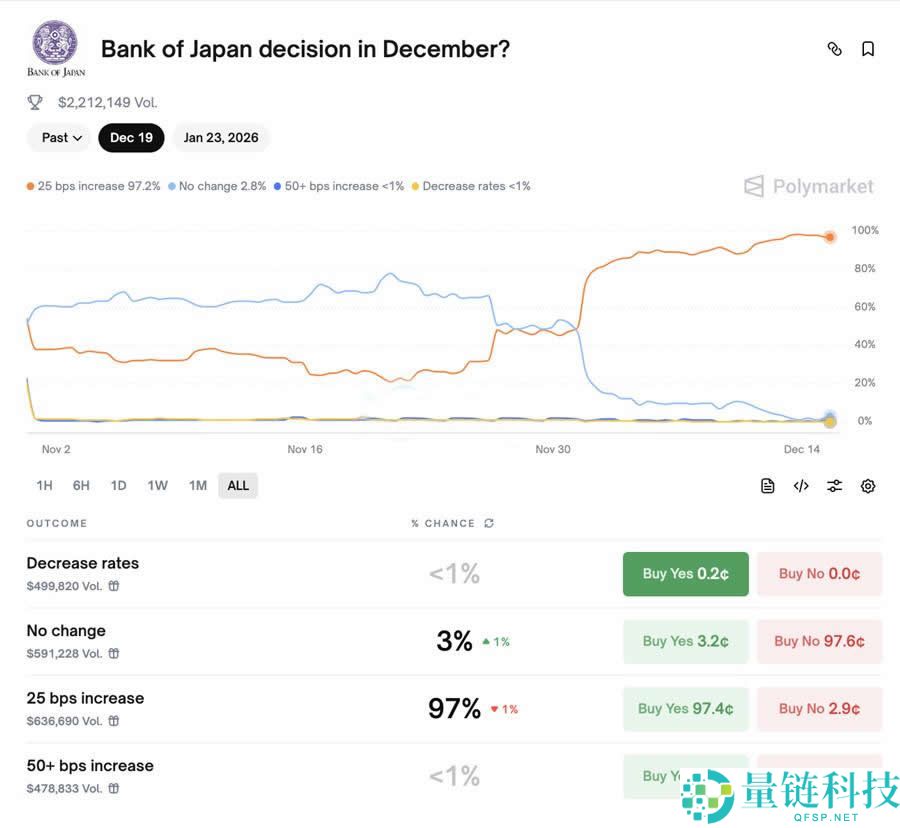
Task: Copy the market link icon
Action: click(x=834, y=48)
